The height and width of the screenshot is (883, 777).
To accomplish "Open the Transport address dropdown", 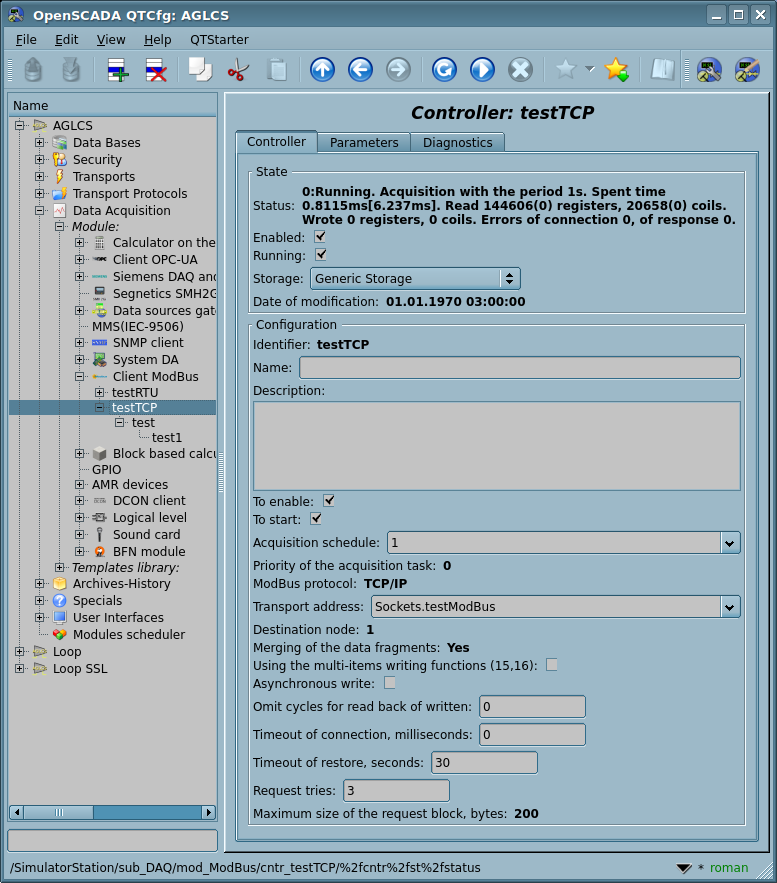I will coord(730,606).
